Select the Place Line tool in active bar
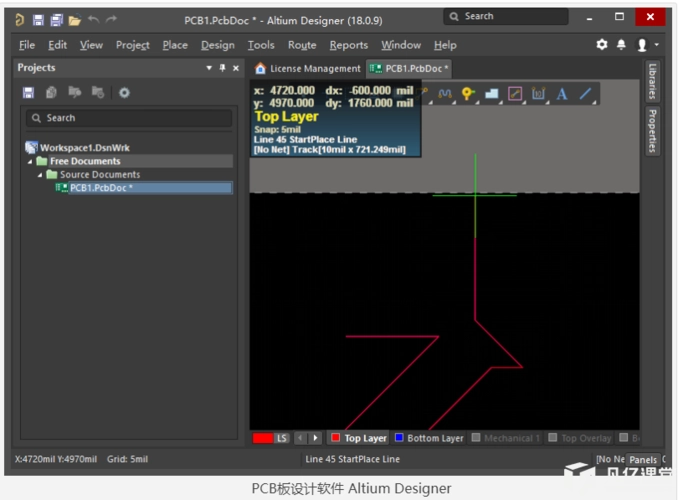The height and width of the screenshot is (500, 678). click(586, 94)
